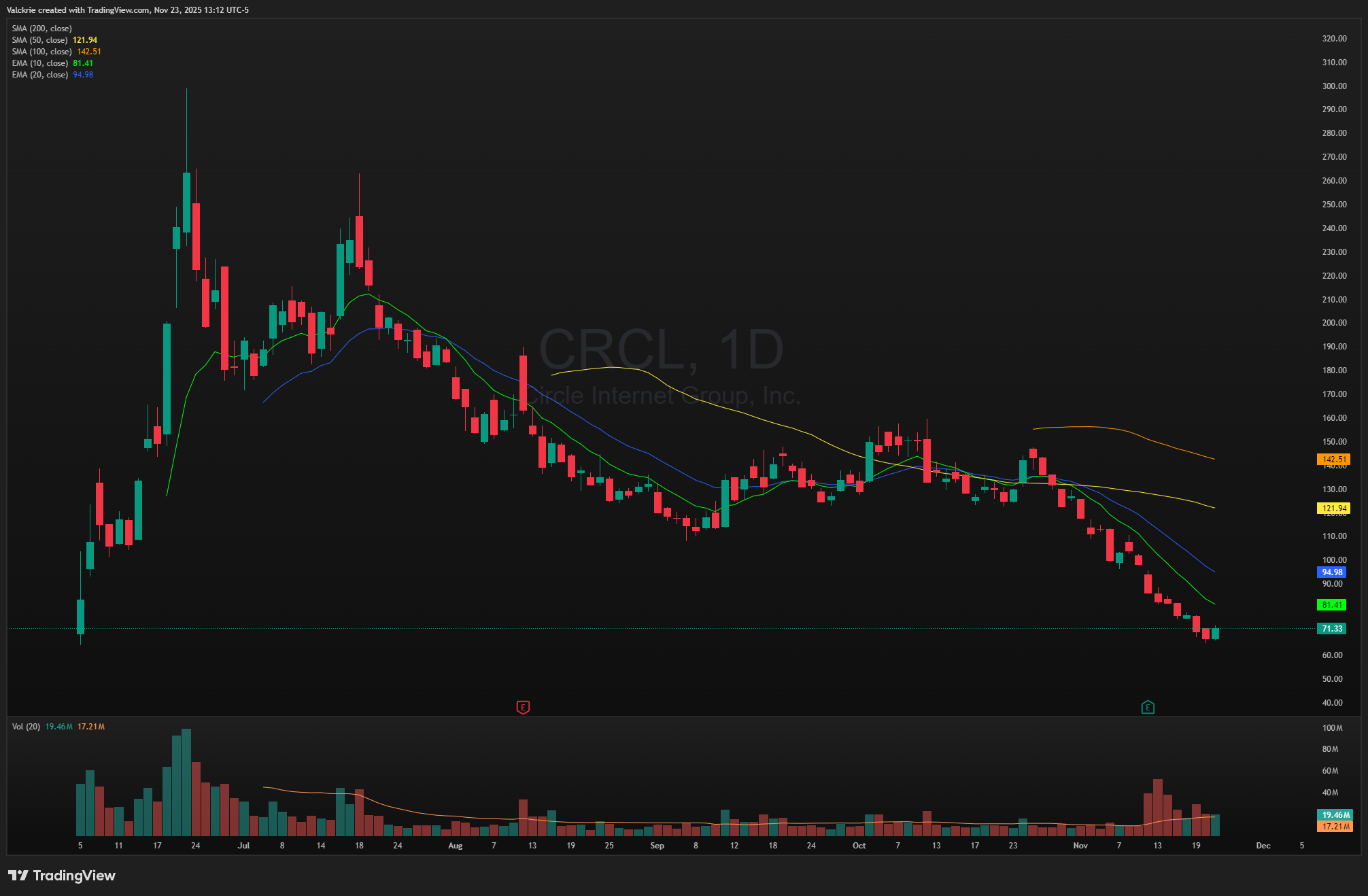Click the yellow 121.94 price axis label

(1334, 508)
